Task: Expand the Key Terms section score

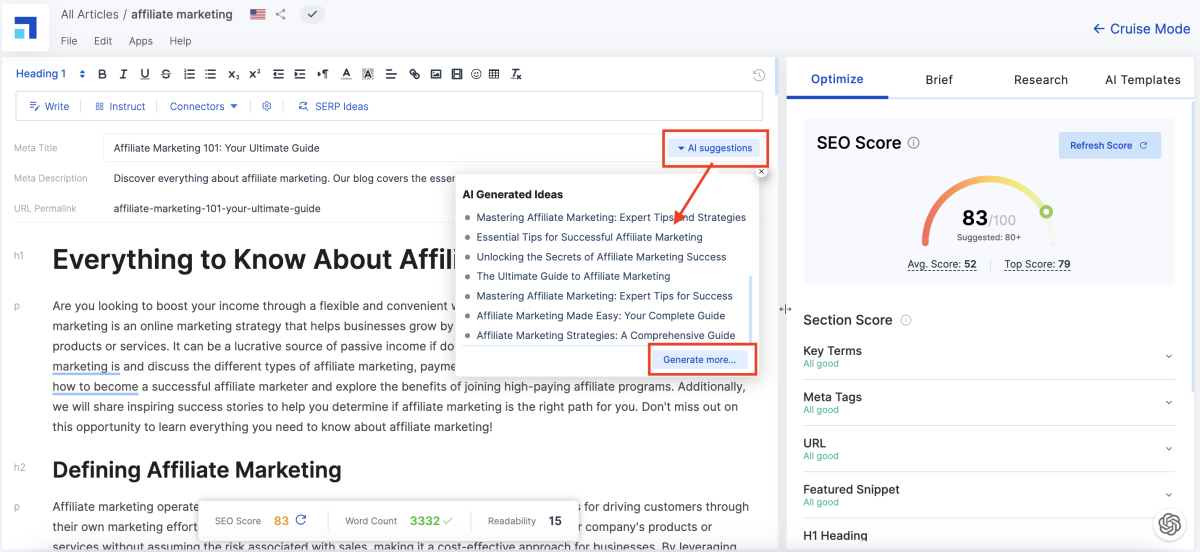Action: pos(1168,357)
